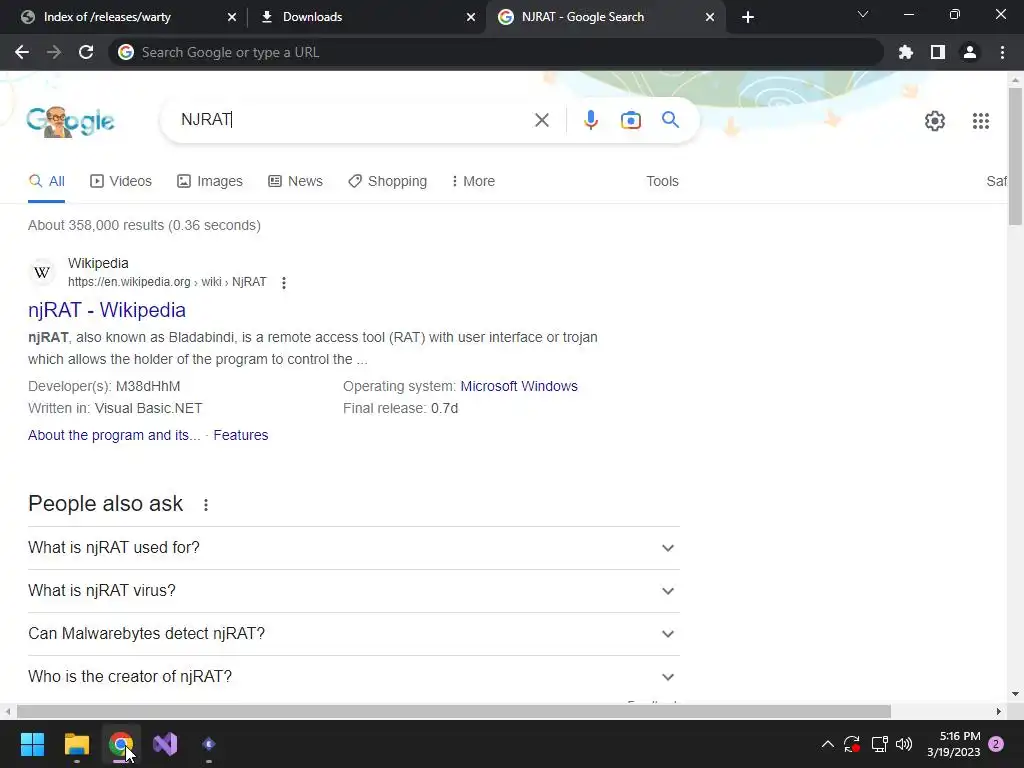The width and height of the screenshot is (1024, 768).
Task: Open the Chrome three-dot menu
Action: pos(1002,52)
